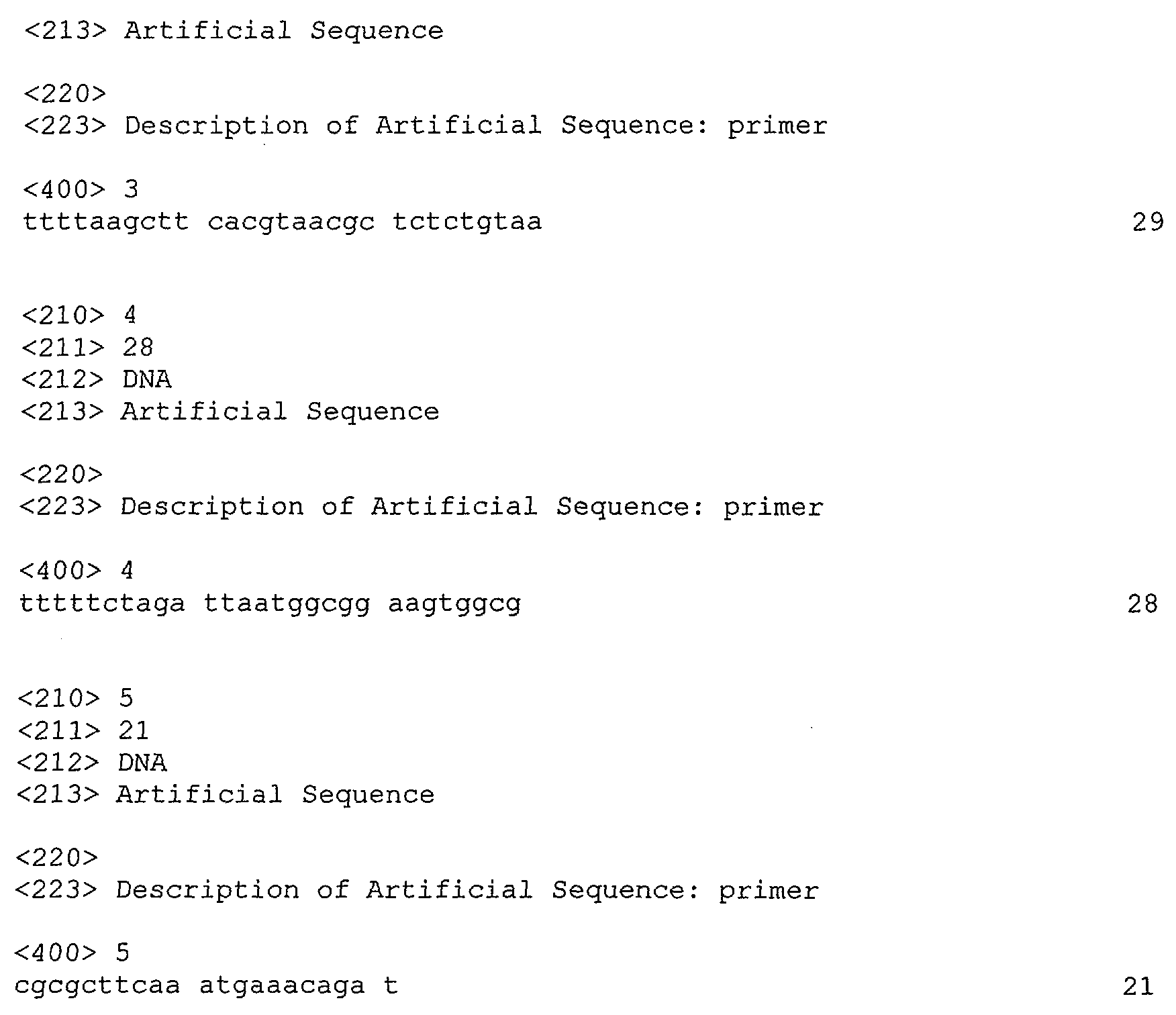1176x1015 pixels.
Task: Select the "<211> 21" length line
Action: coord(82,730)
